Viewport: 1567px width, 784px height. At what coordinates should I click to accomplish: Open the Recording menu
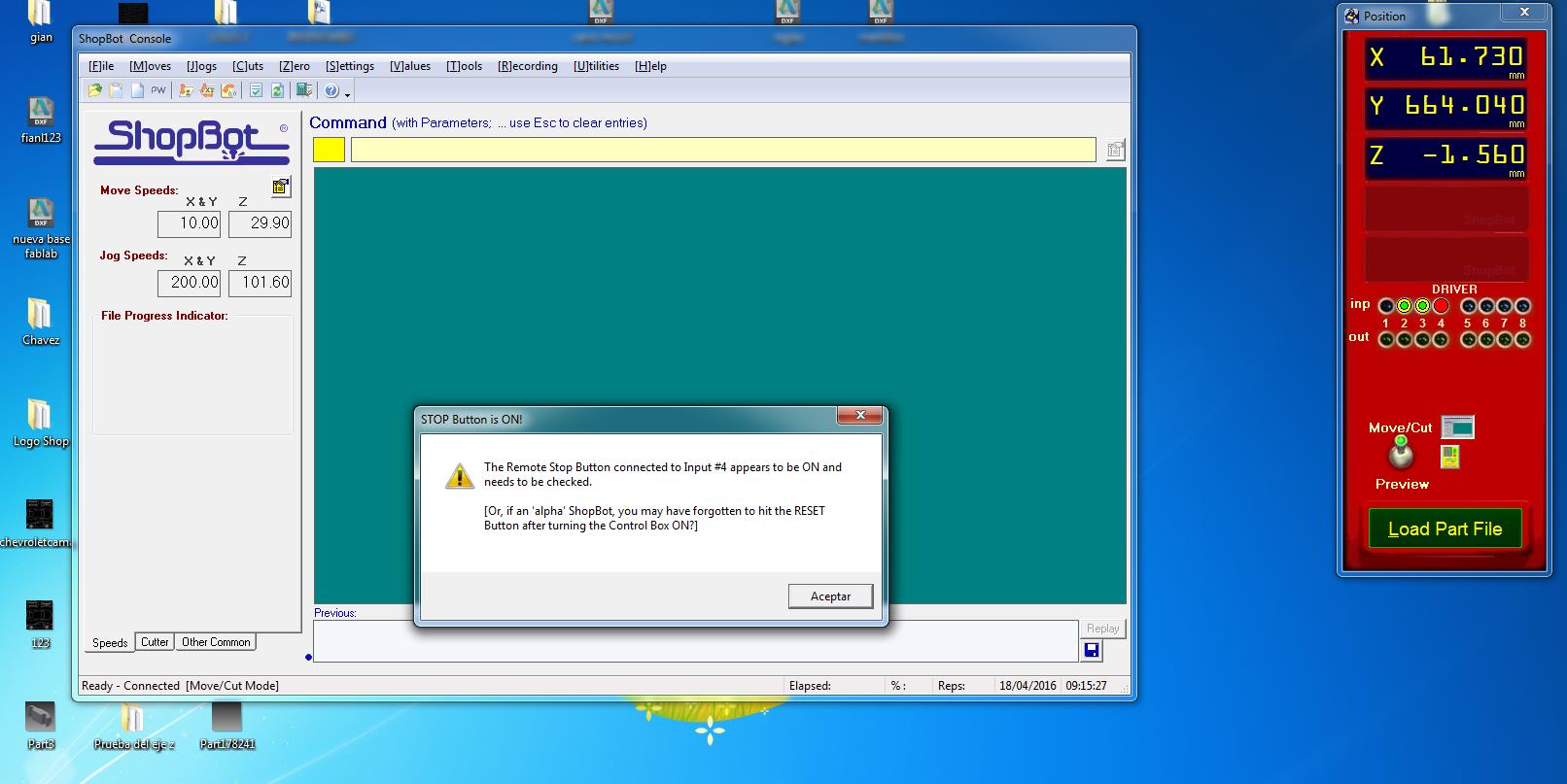pos(528,66)
